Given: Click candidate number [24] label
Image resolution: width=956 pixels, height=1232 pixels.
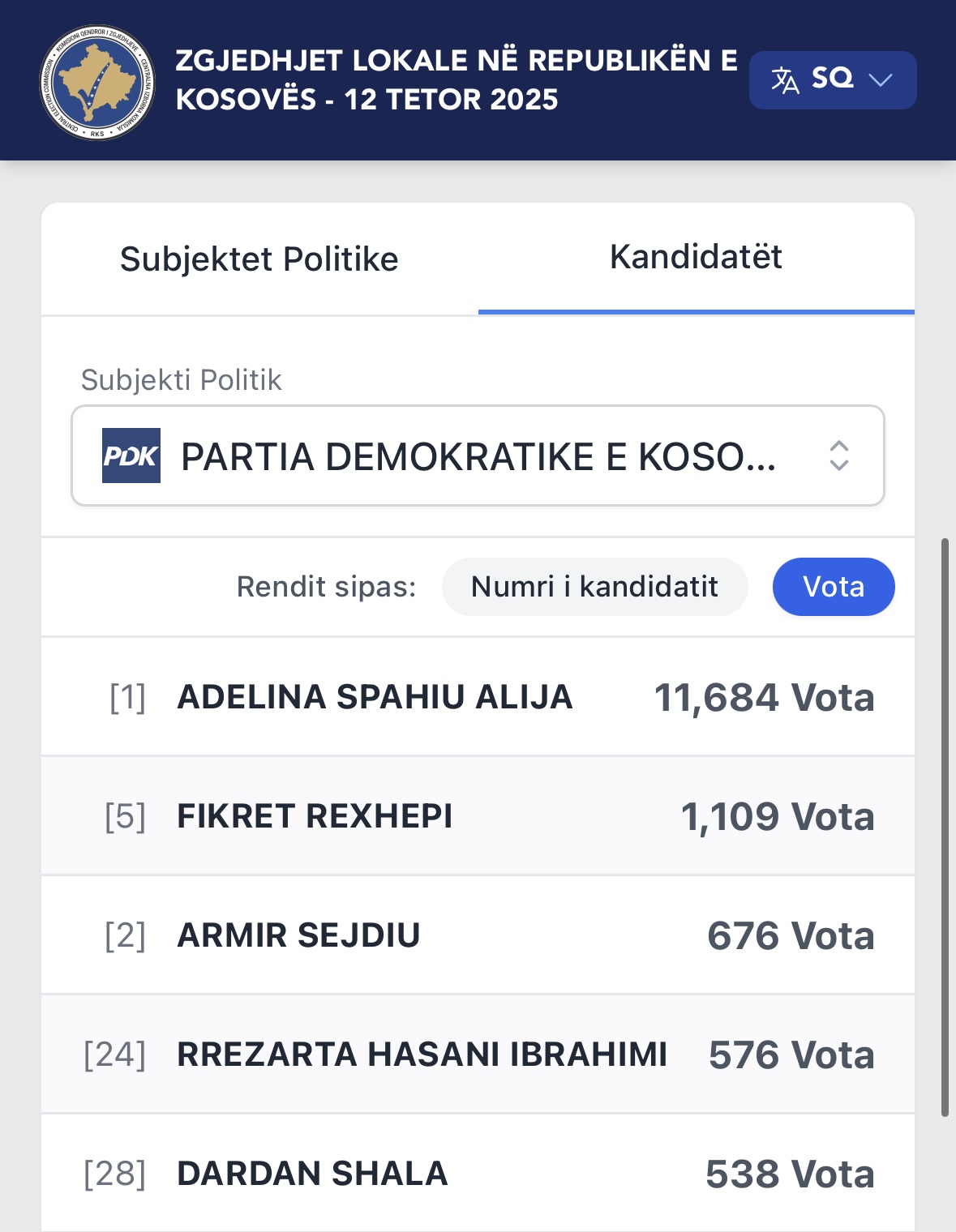Looking at the screenshot, I should 115,1054.
